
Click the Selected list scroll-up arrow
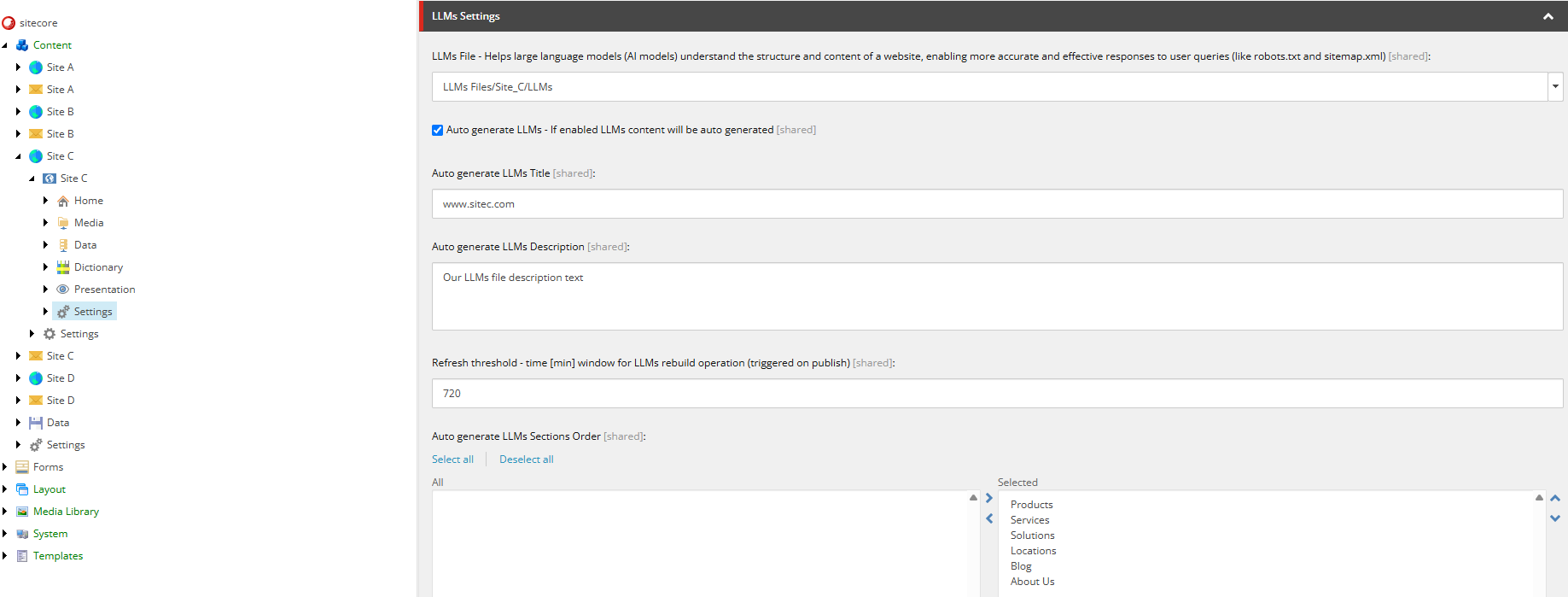pos(1539,498)
